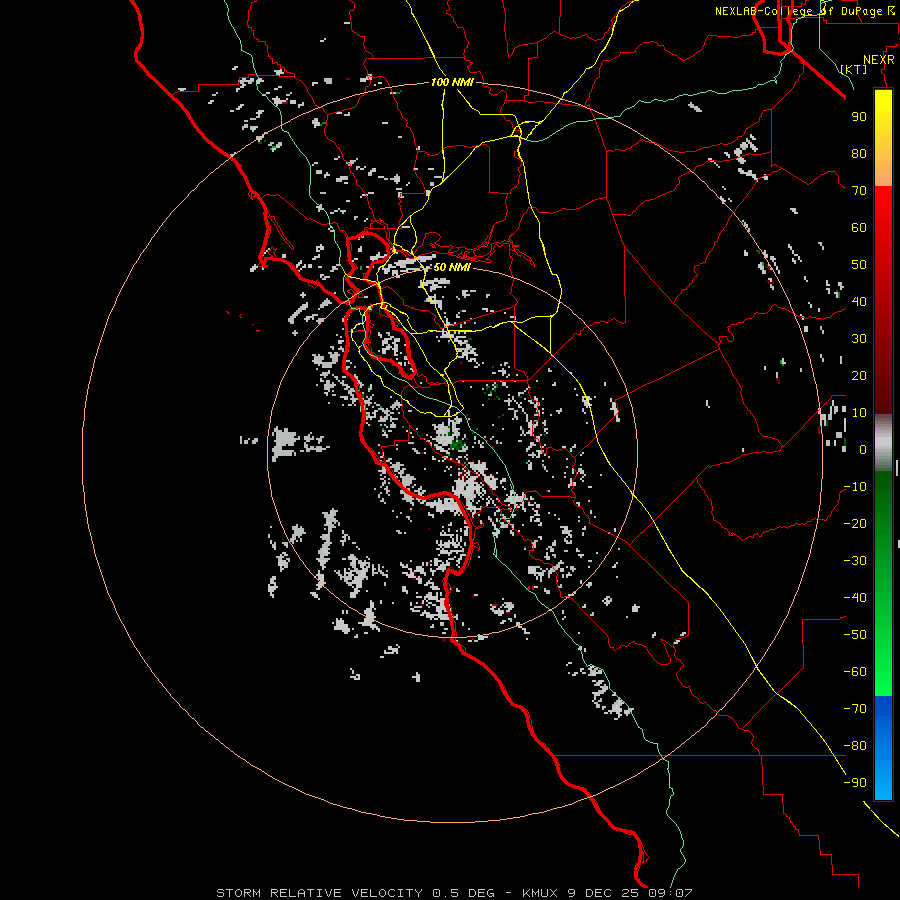Click the 50 value on the velocity scale
Image resolution: width=900 pixels, height=900 pixels.
(859, 265)
